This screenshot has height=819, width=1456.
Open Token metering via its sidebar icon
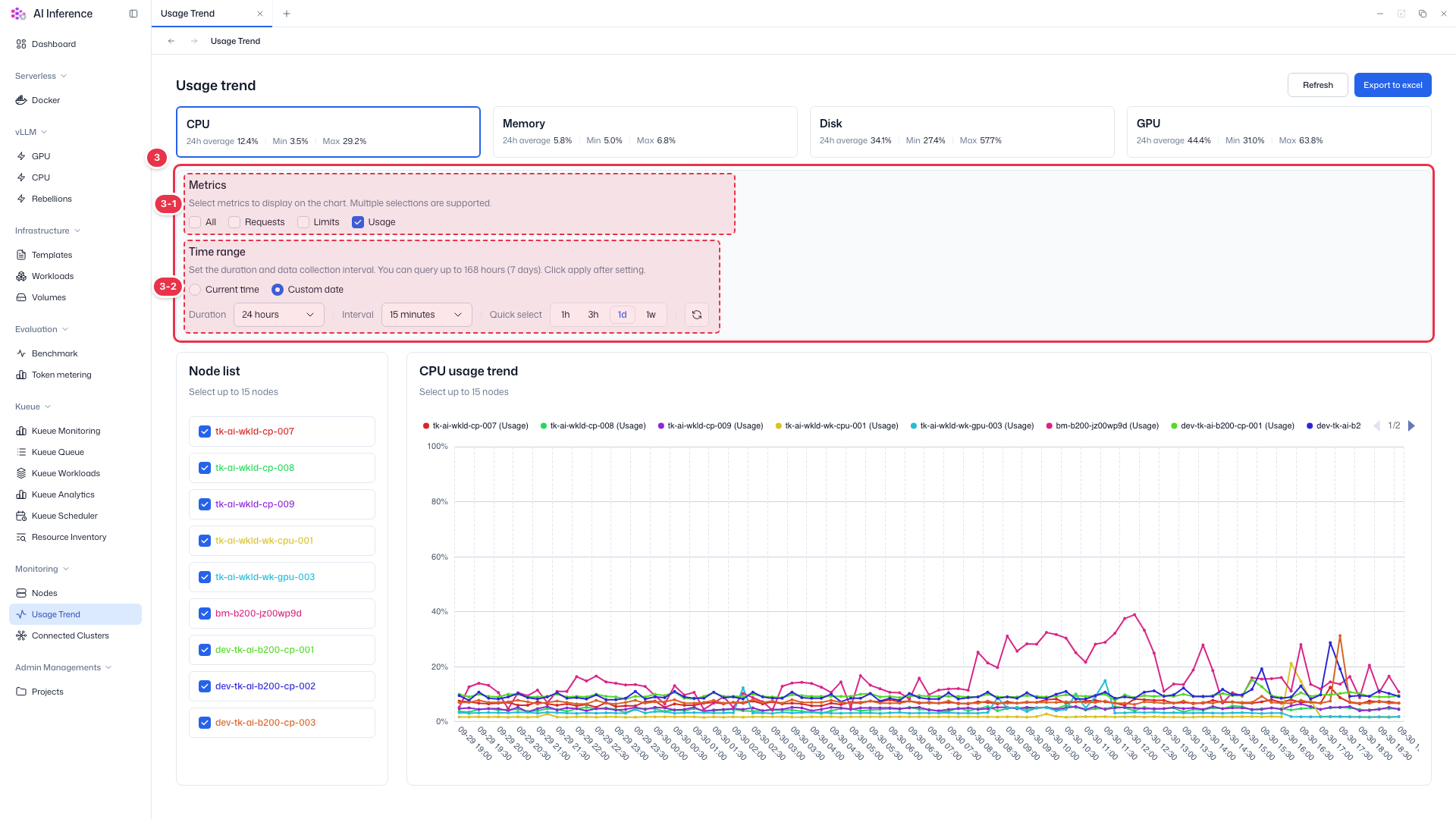point(21,375)
